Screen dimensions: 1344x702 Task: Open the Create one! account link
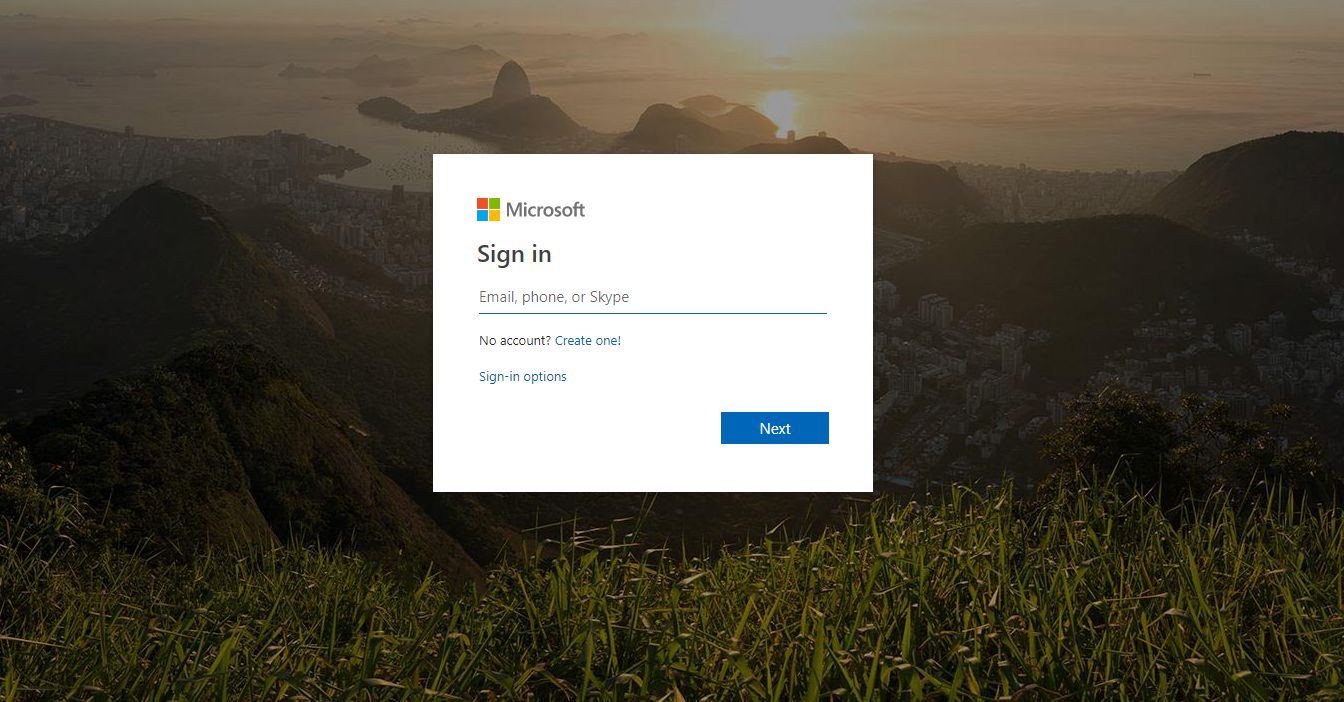point(588,341)
